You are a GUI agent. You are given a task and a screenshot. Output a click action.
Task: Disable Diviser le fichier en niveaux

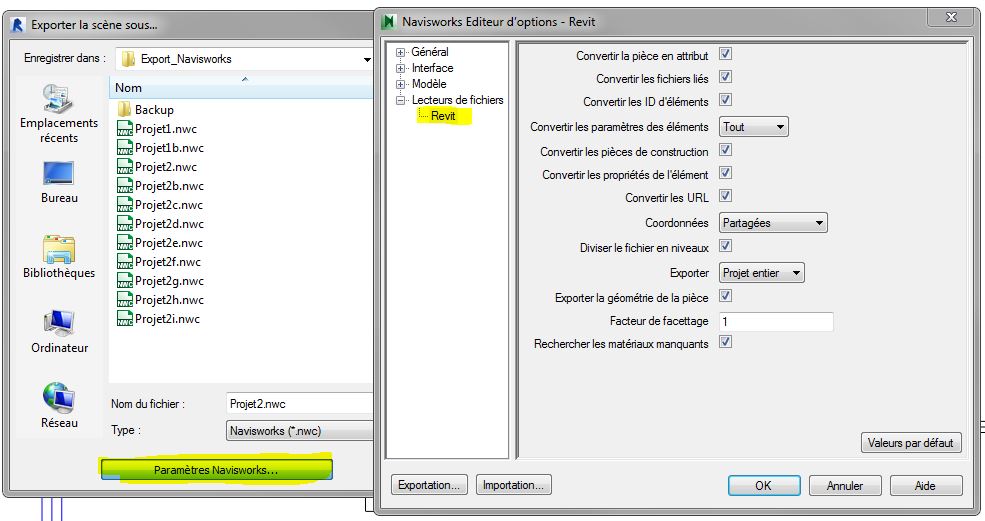[726, 246]
